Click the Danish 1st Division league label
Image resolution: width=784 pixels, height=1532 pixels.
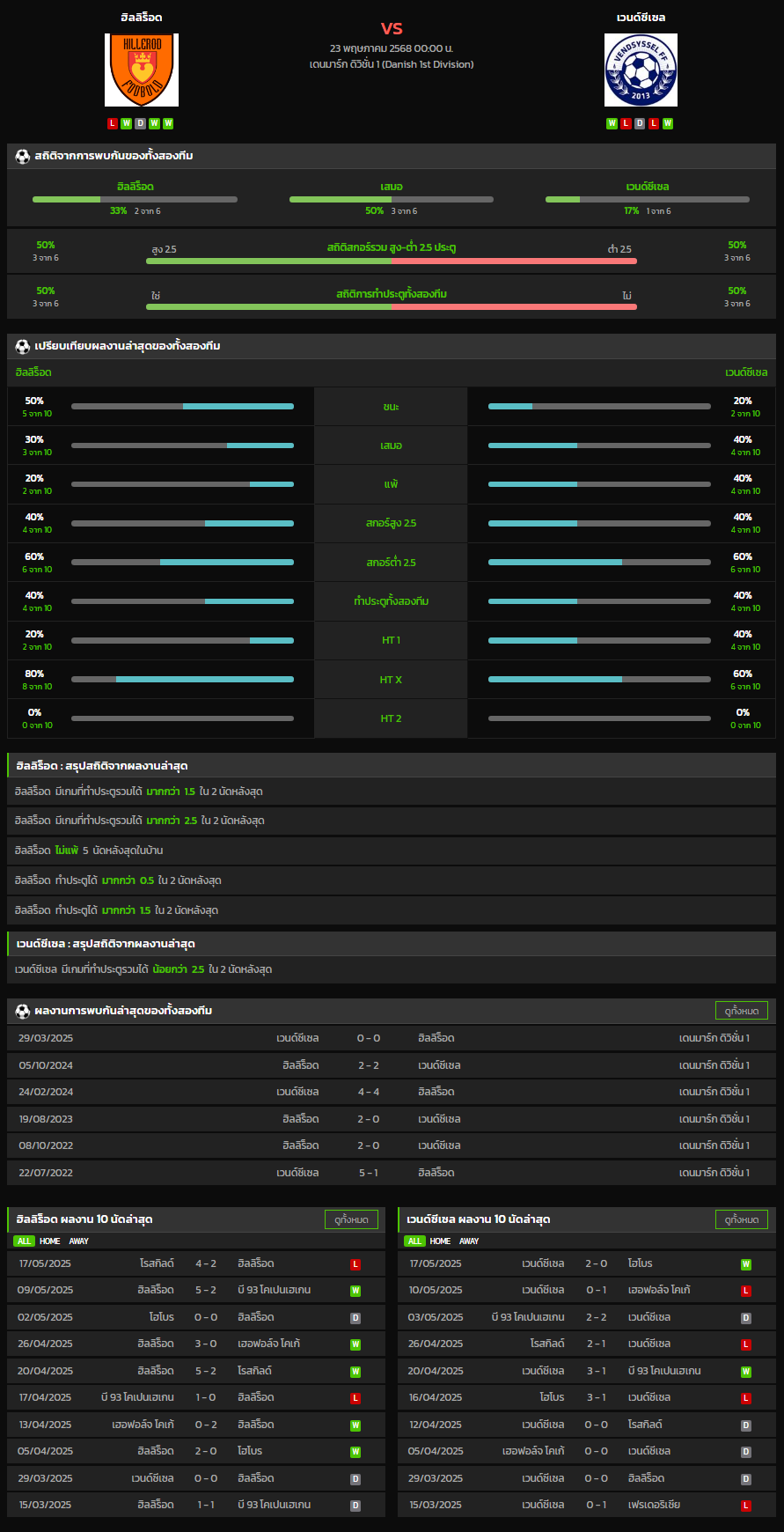point(392,64)
